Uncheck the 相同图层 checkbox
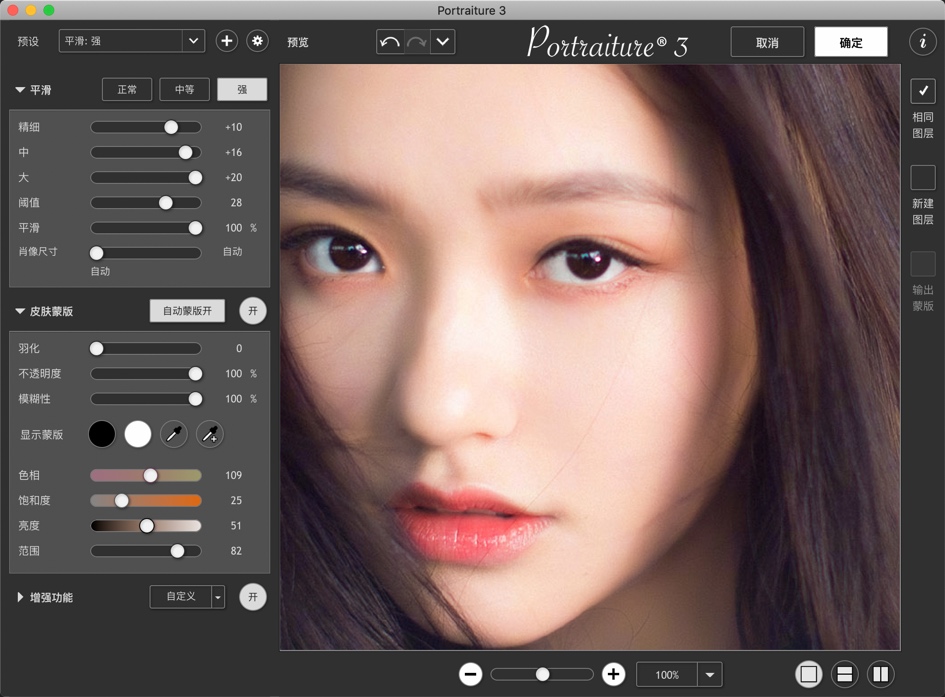945x697 pixels. (922, 91)
